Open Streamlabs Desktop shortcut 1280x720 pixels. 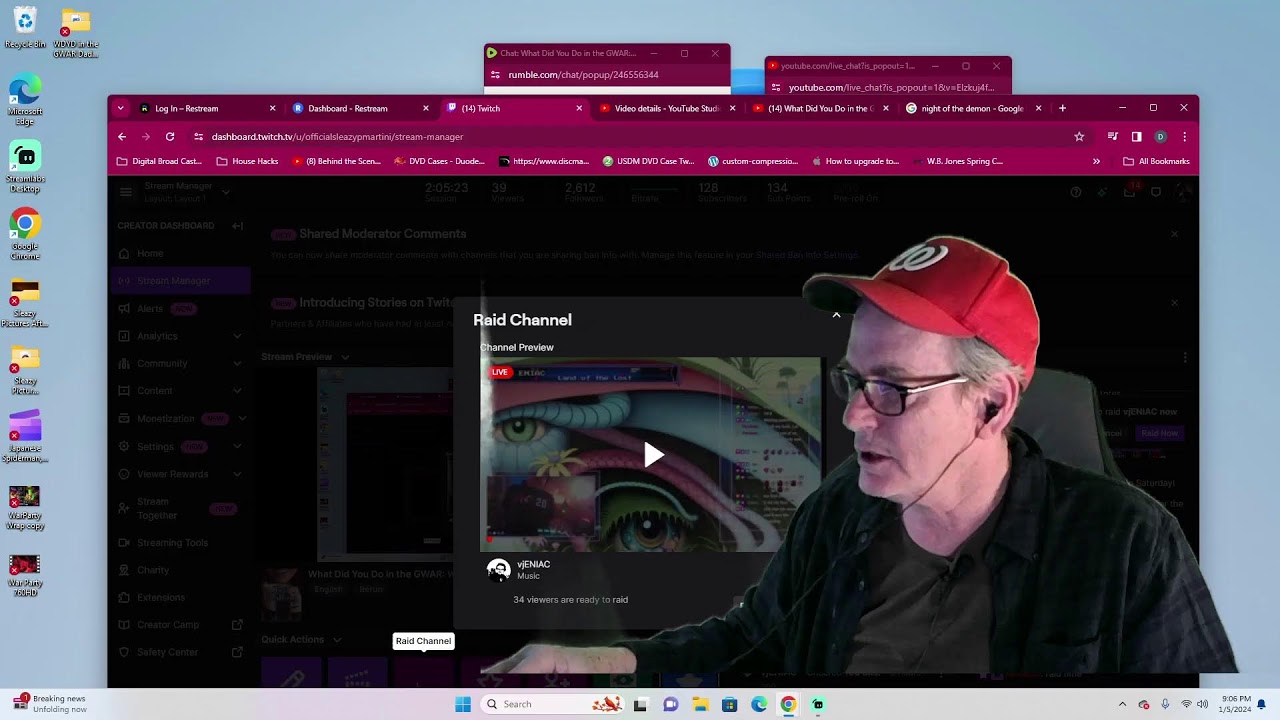coord(25,168)
